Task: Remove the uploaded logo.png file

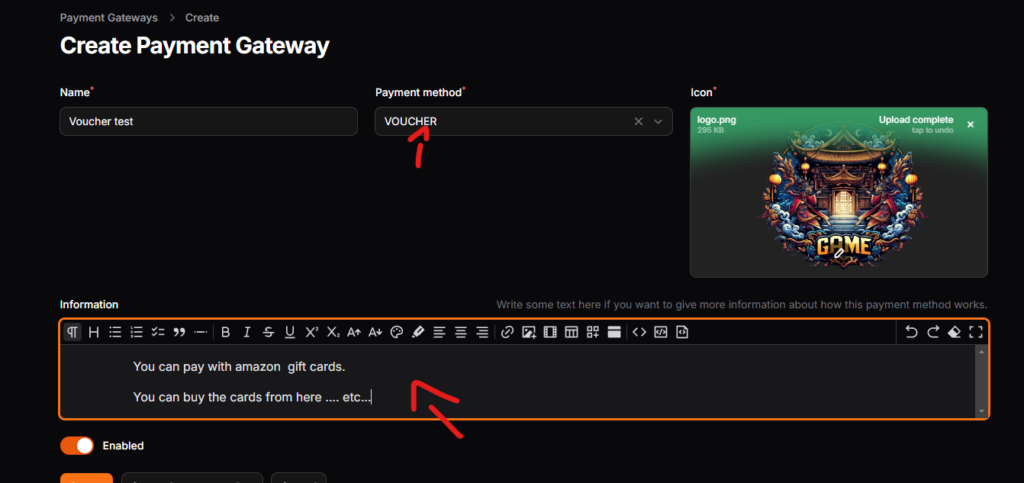Action: [x=970, y=125]
